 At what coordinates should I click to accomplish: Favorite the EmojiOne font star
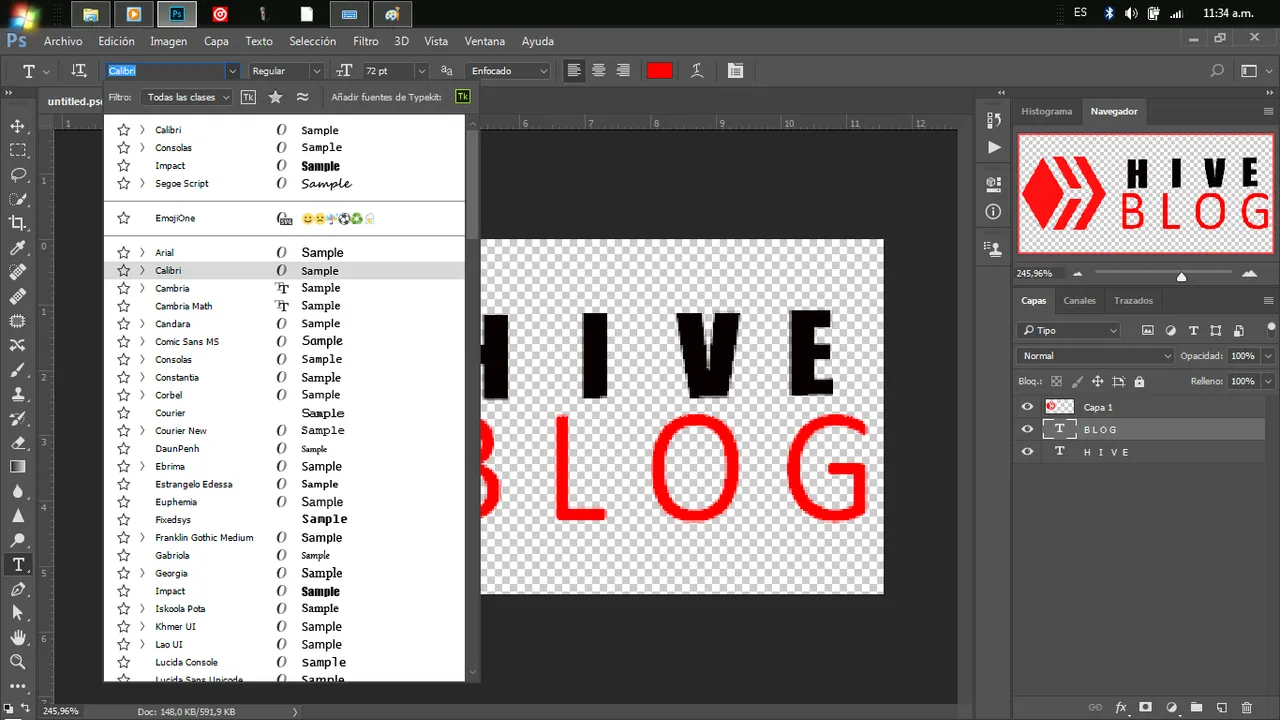click(x=124, y=218)
